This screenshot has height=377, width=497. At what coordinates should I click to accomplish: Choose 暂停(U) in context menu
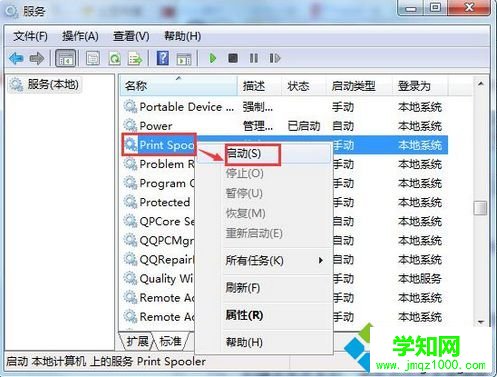click(x=263, y=193)
